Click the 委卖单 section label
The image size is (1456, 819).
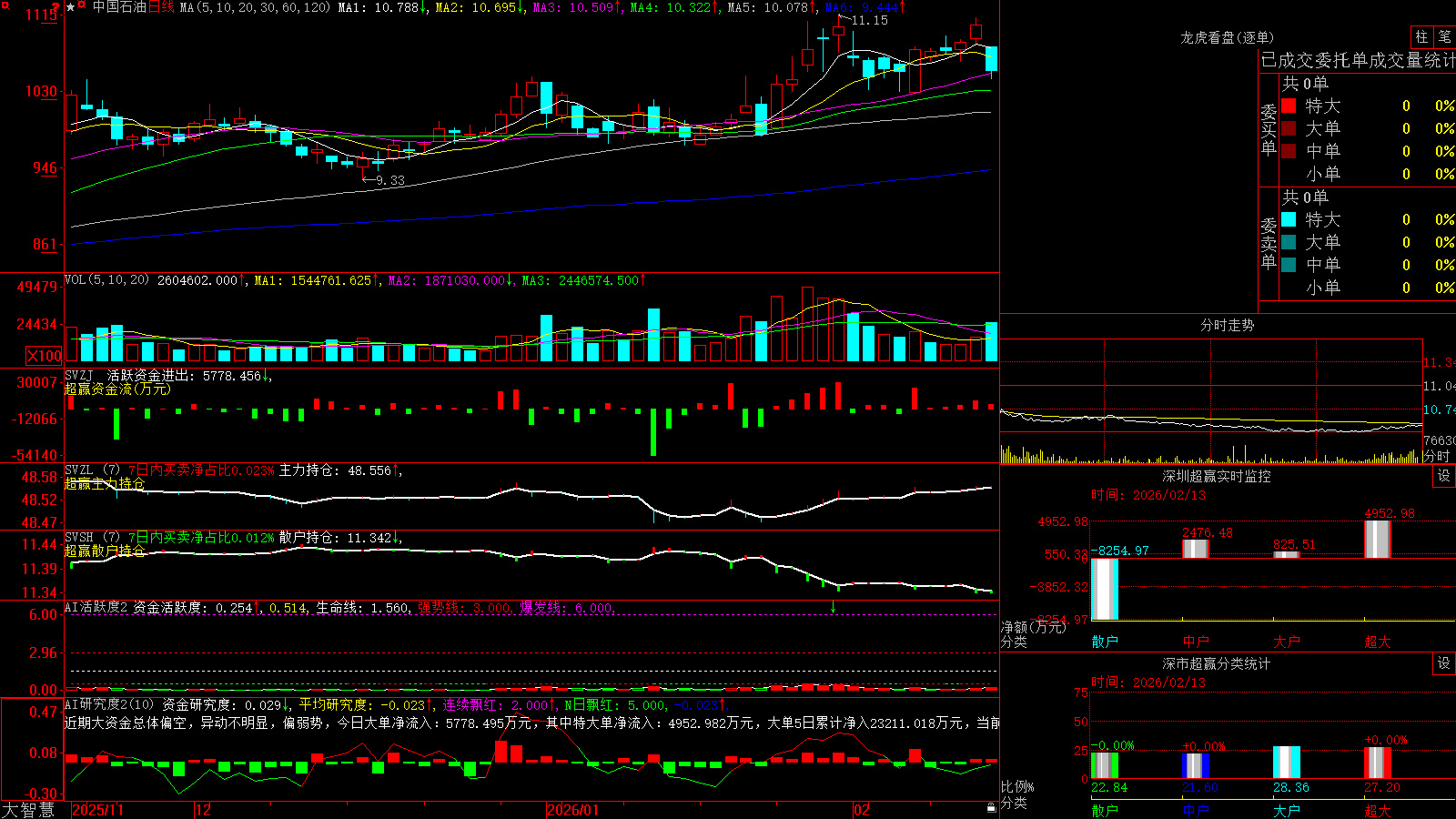click(1269, 243)
